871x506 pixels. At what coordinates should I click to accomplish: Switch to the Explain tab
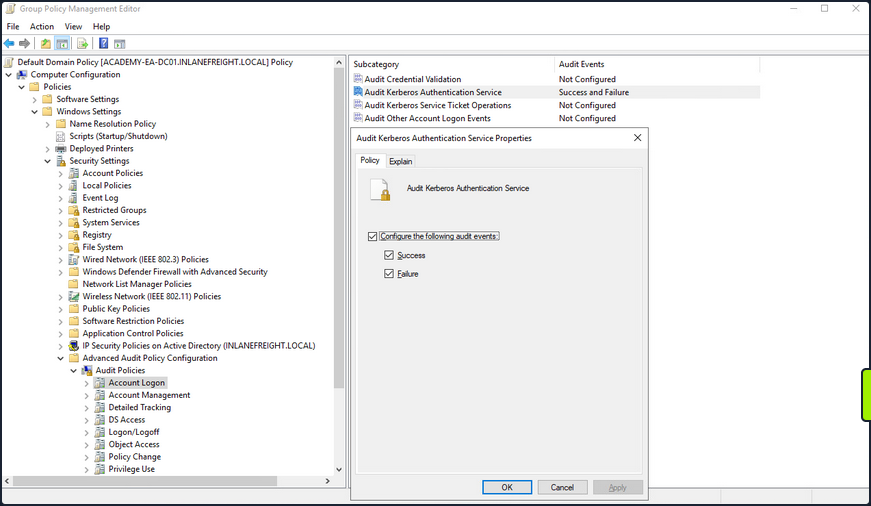pyautogui.click(x=400, y=161)
